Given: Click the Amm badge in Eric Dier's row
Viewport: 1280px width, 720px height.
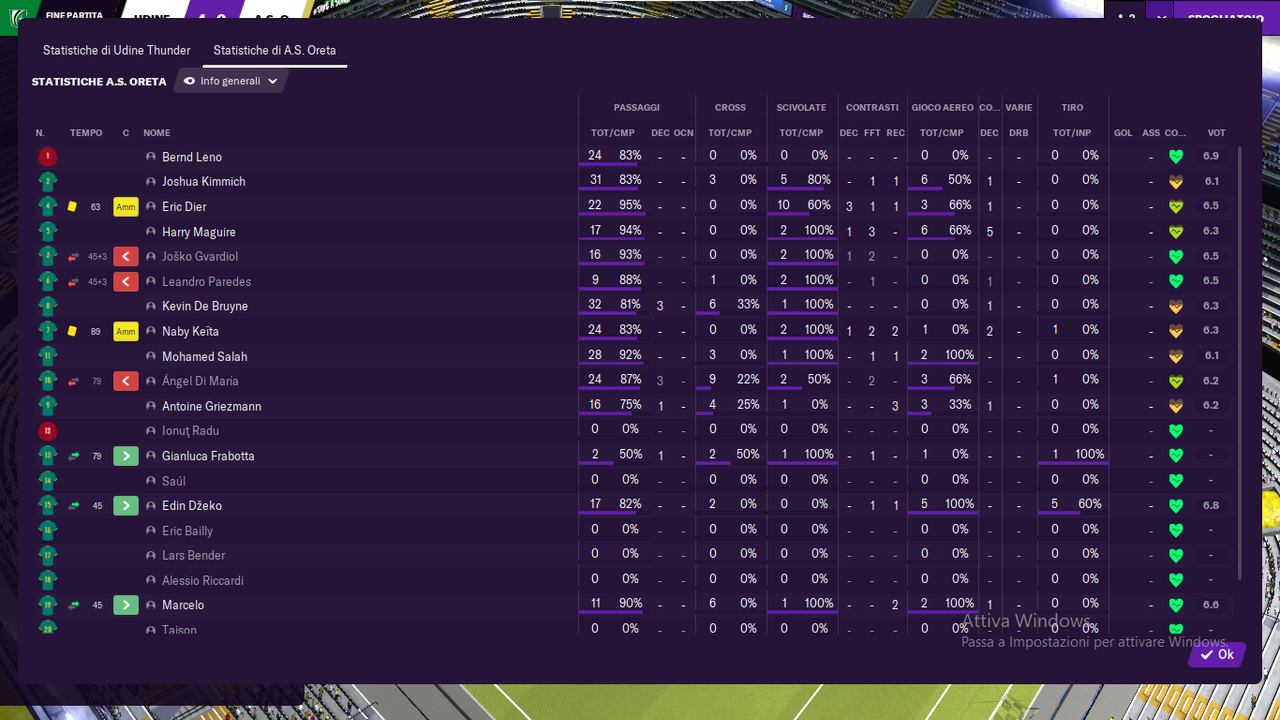Looking at the screenshot, I should (x=126, y=207).
